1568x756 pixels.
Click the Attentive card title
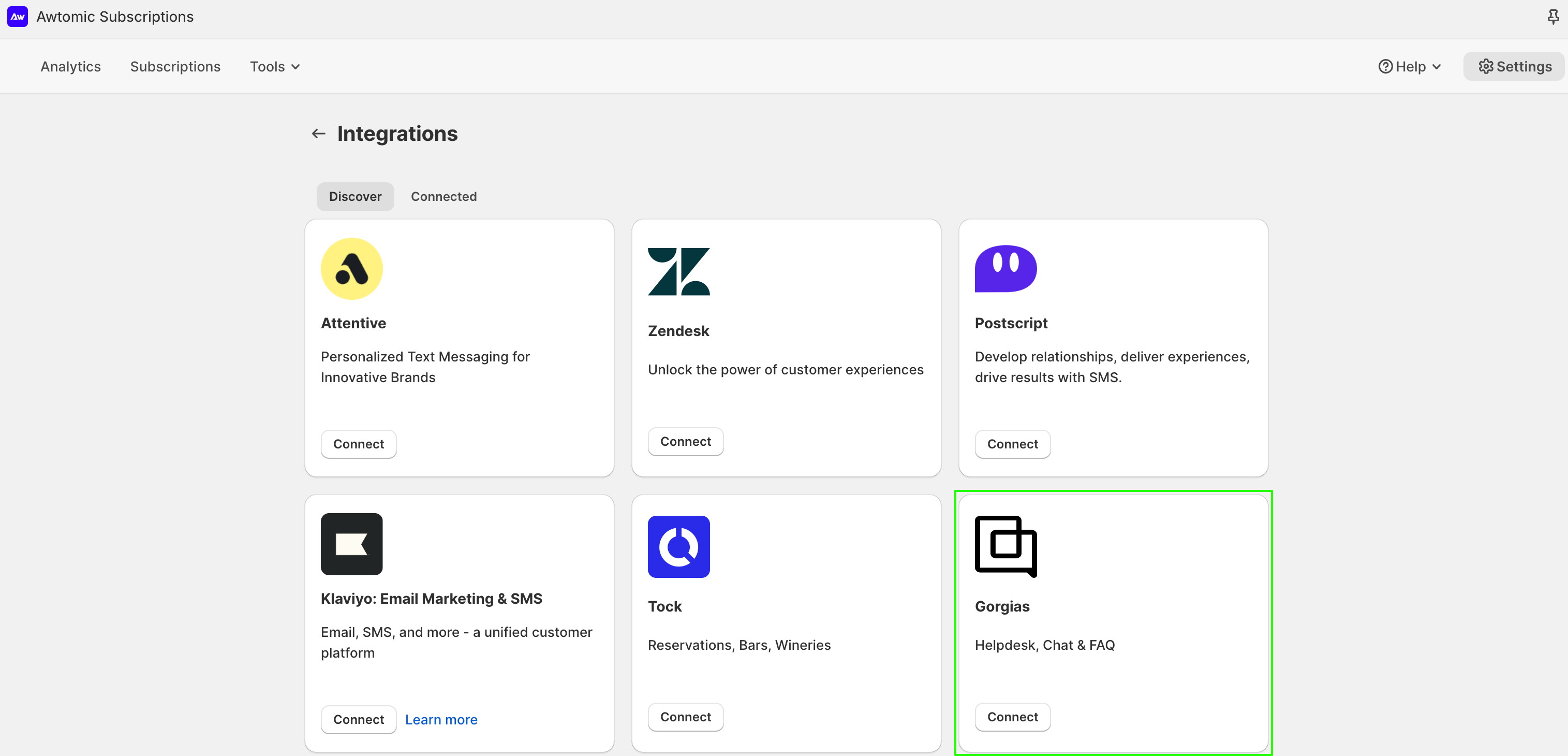(353, 323)
